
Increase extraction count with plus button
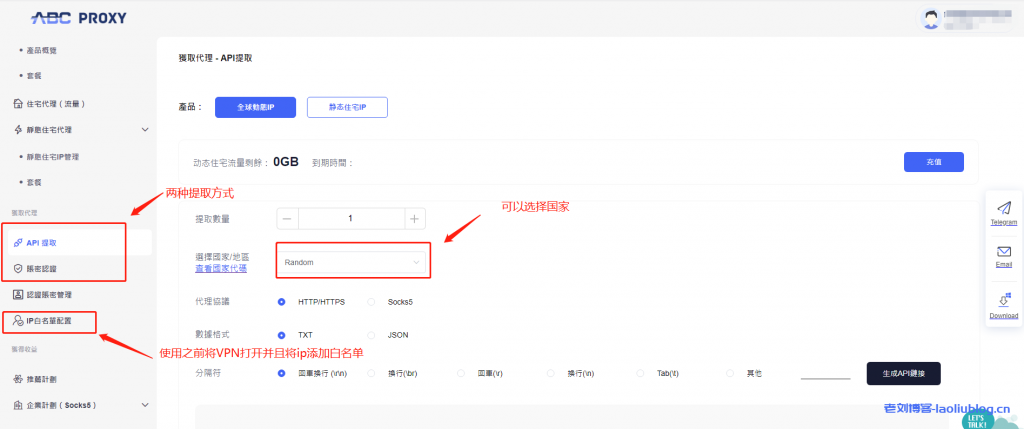pos(416,218)
